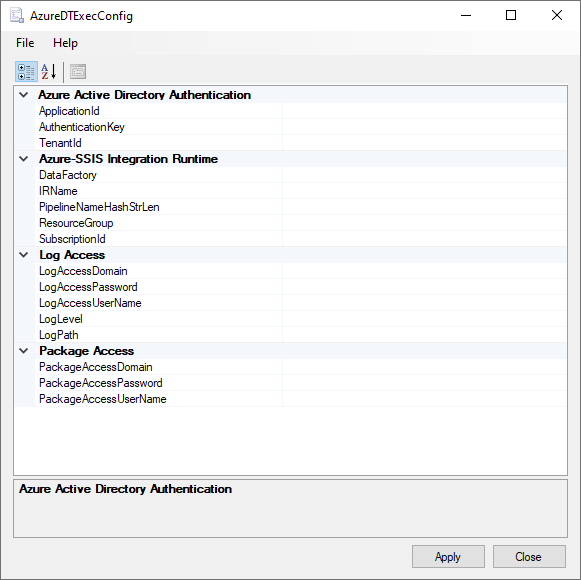581x580 pixels.
Task: Open the Help menu
Action: pyautogui.click(x=65, y=43)
